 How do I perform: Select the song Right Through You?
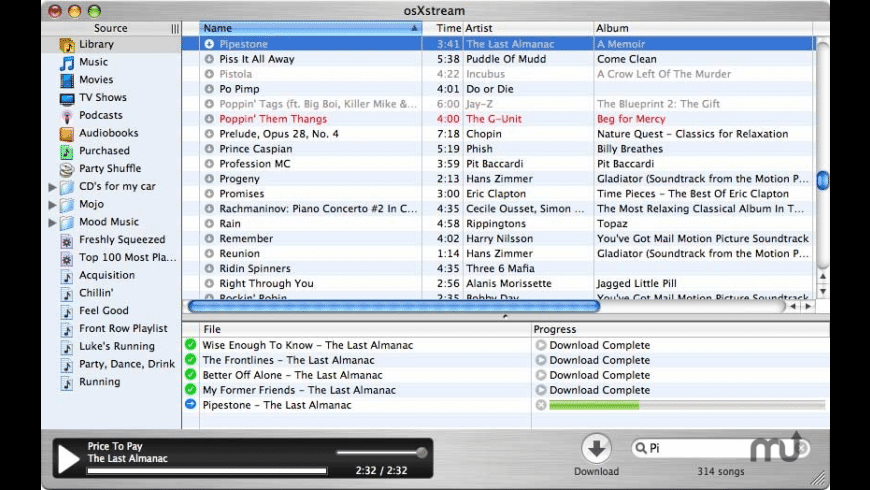point(266,284)
